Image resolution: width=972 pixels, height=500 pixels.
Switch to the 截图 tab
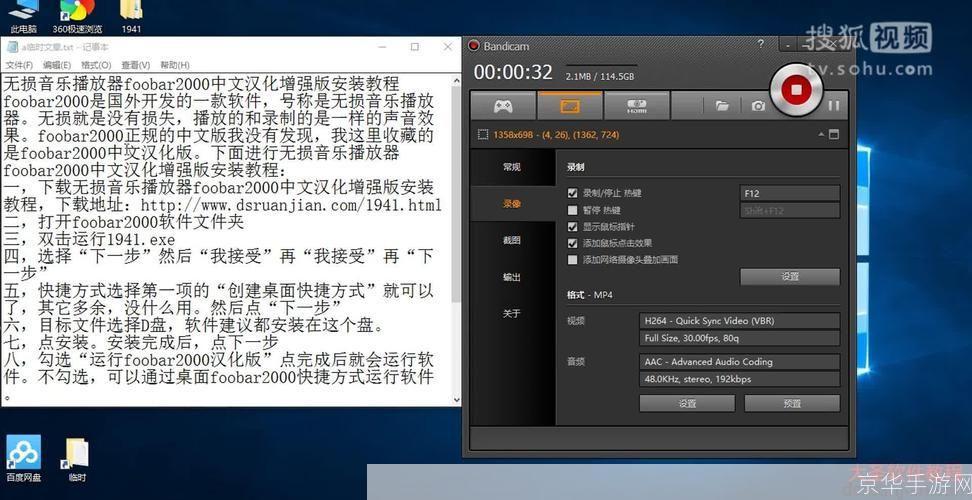pos(512,240)
